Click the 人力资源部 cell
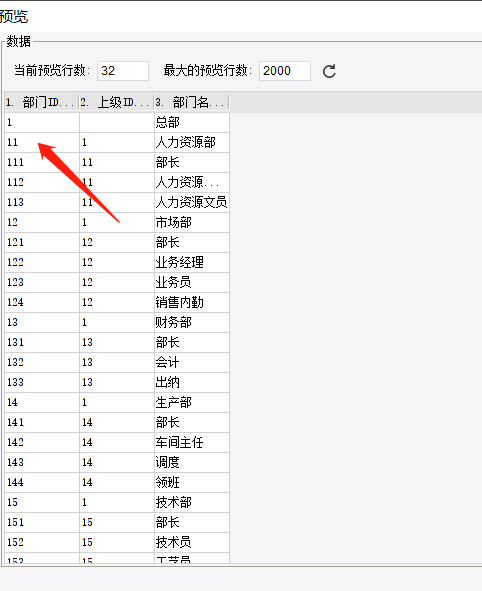This screenshot has width=482, height=591. [192, 142]
